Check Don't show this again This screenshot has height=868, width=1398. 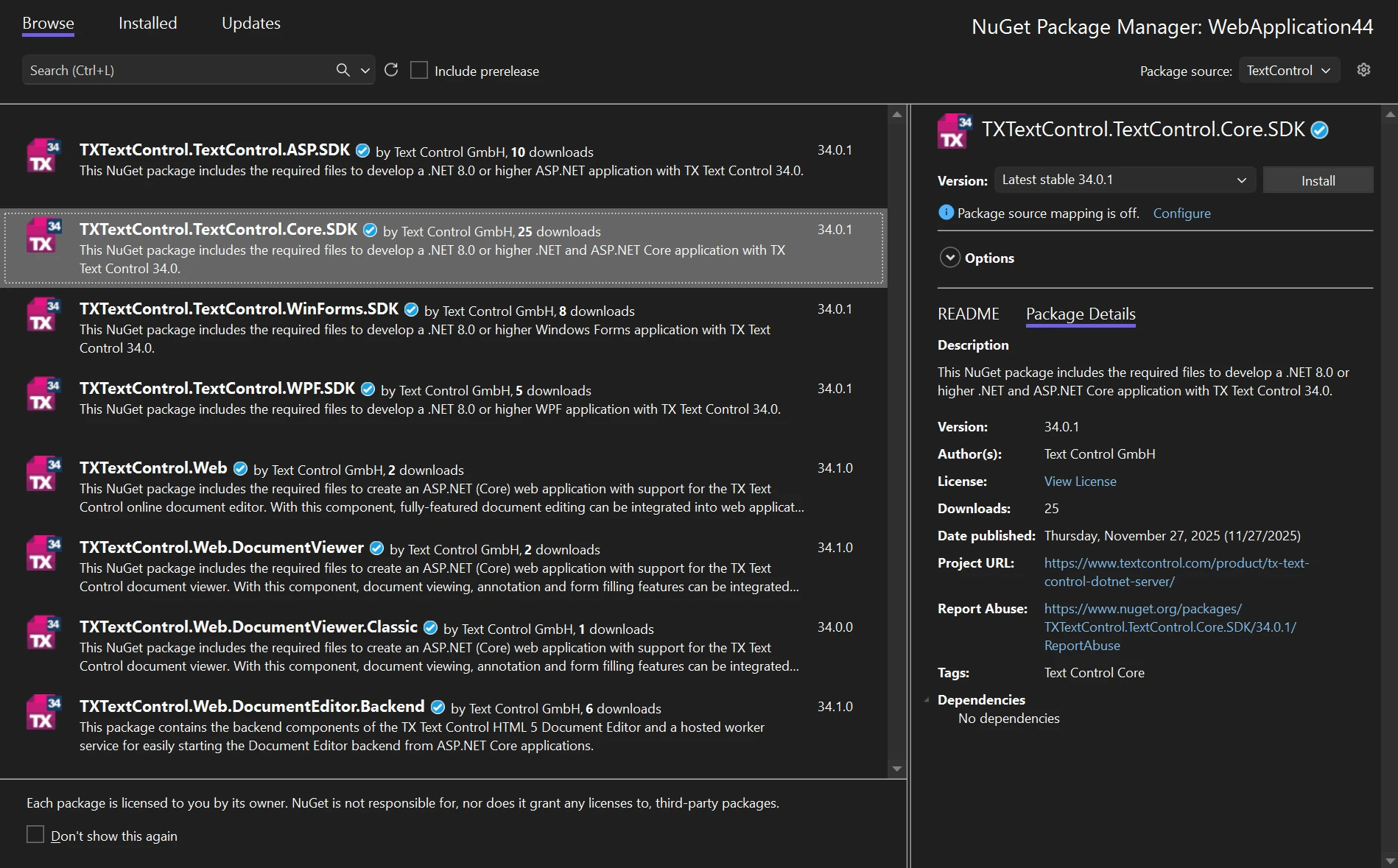click(x=35, y=834)
